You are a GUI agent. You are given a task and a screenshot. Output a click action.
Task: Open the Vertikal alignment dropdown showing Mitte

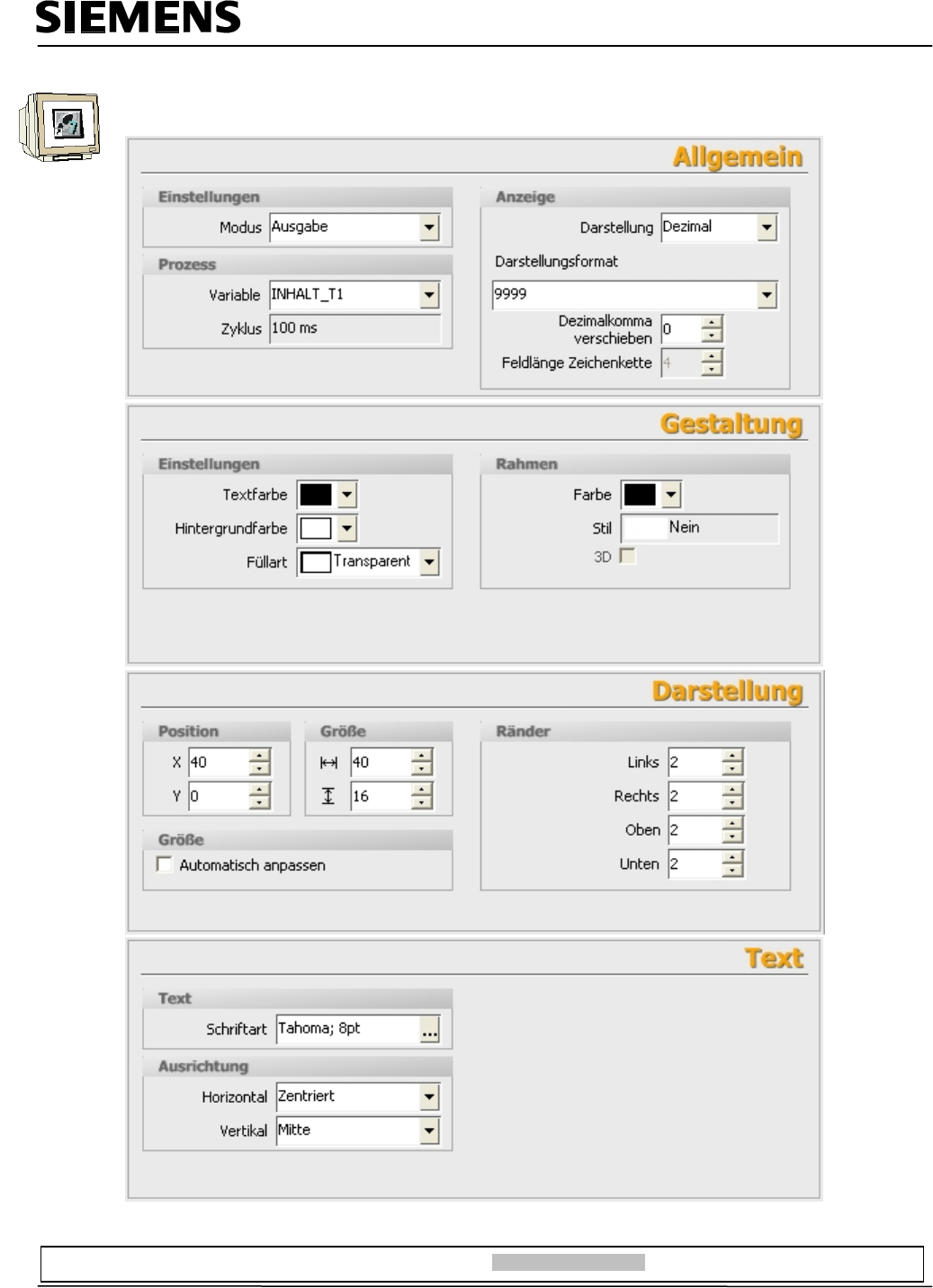click(429, 1131)
